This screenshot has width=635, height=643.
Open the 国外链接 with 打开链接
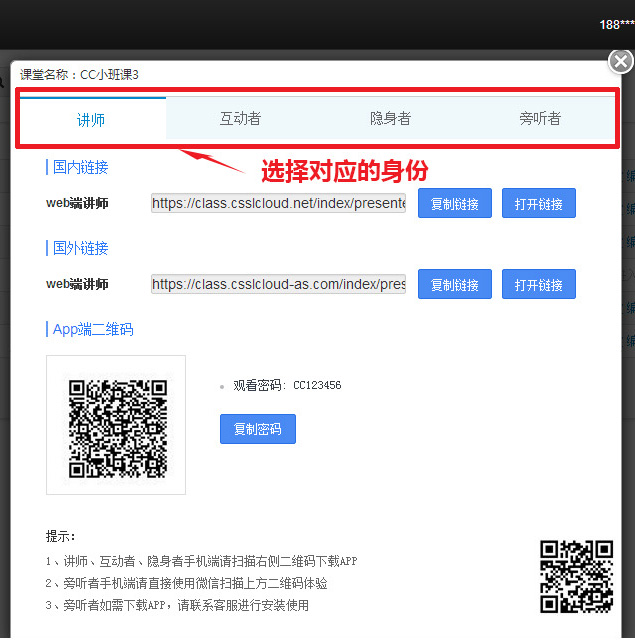point(538,285)
